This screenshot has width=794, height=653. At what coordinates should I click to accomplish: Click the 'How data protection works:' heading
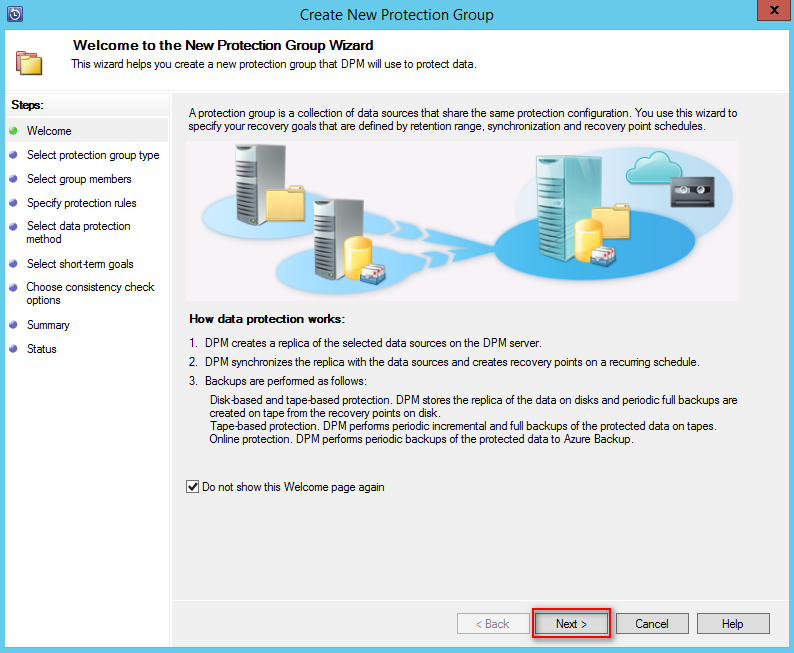point(267,319)
